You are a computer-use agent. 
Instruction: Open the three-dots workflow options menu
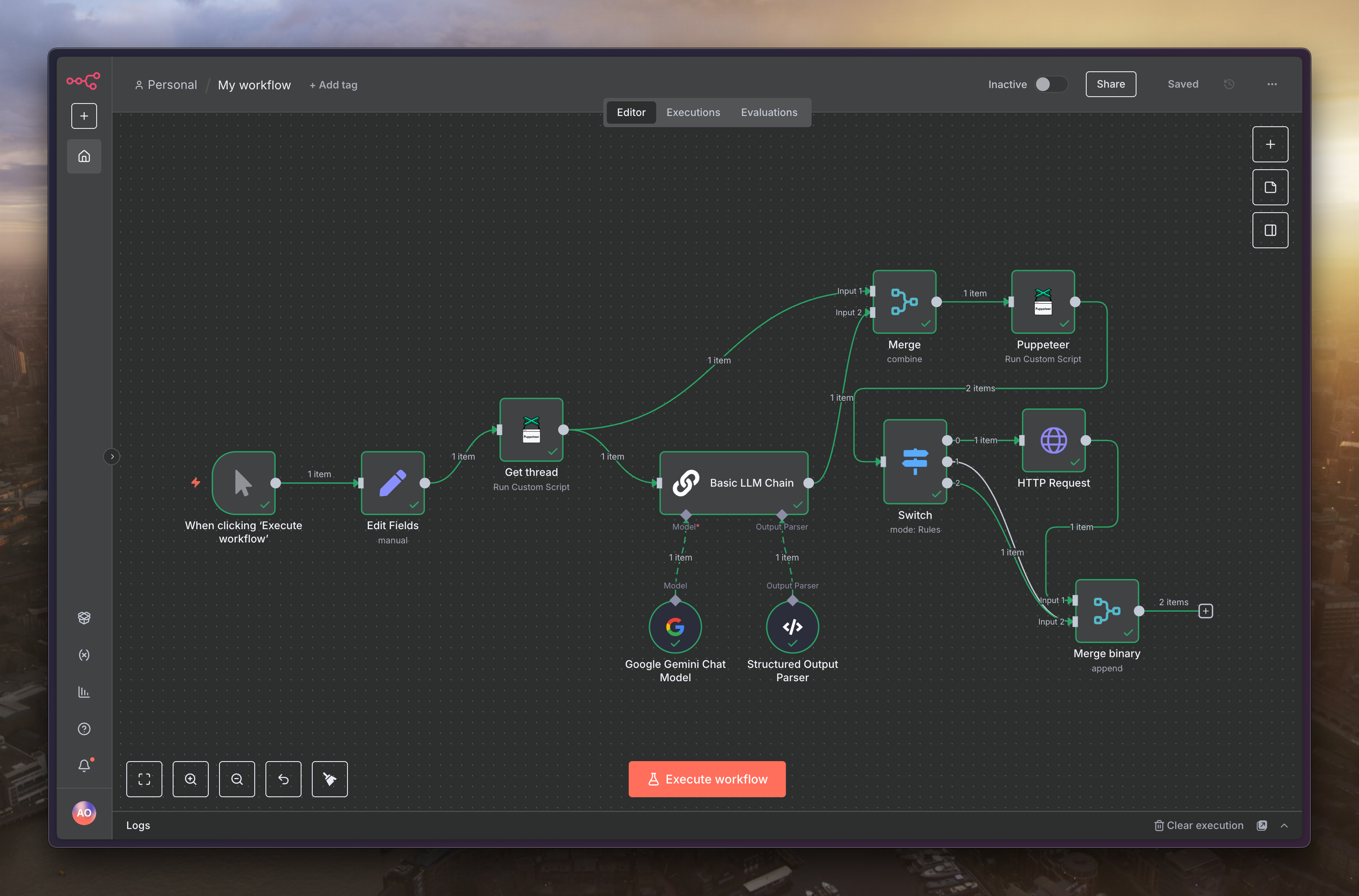(1272, 85)
